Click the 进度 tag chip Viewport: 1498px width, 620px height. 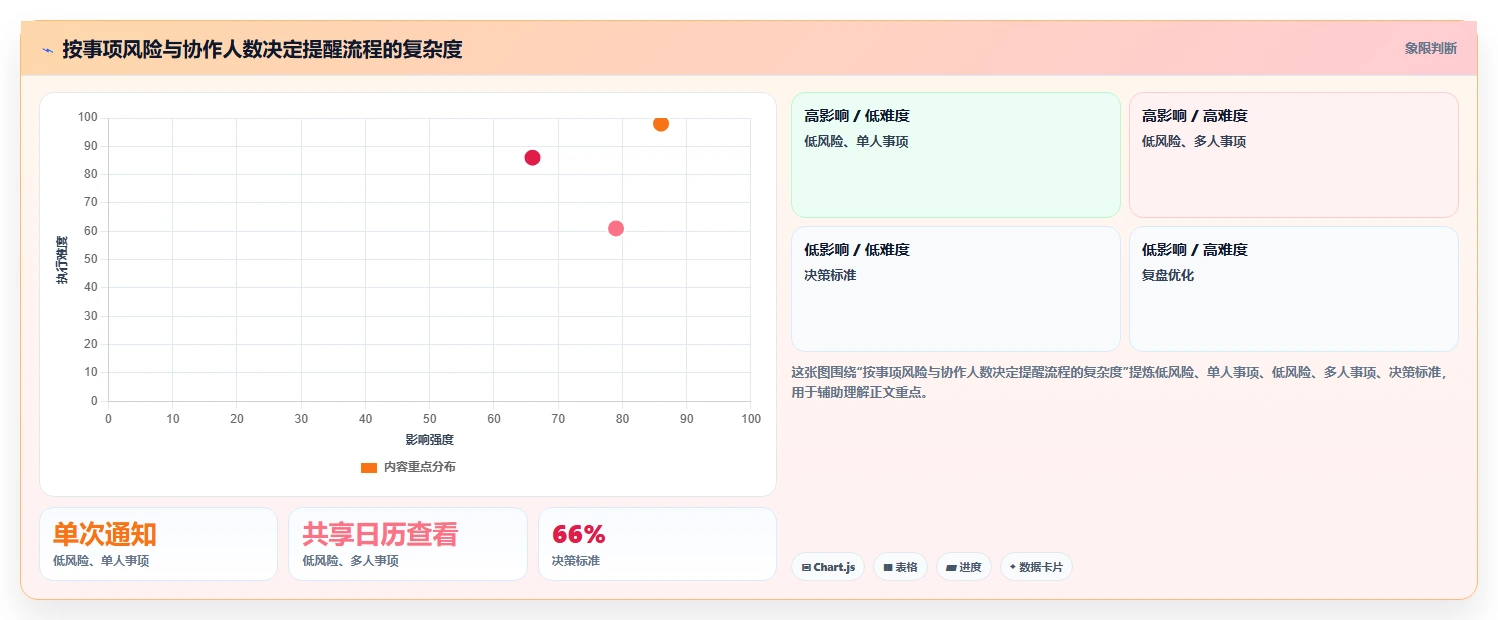point(964,567)
